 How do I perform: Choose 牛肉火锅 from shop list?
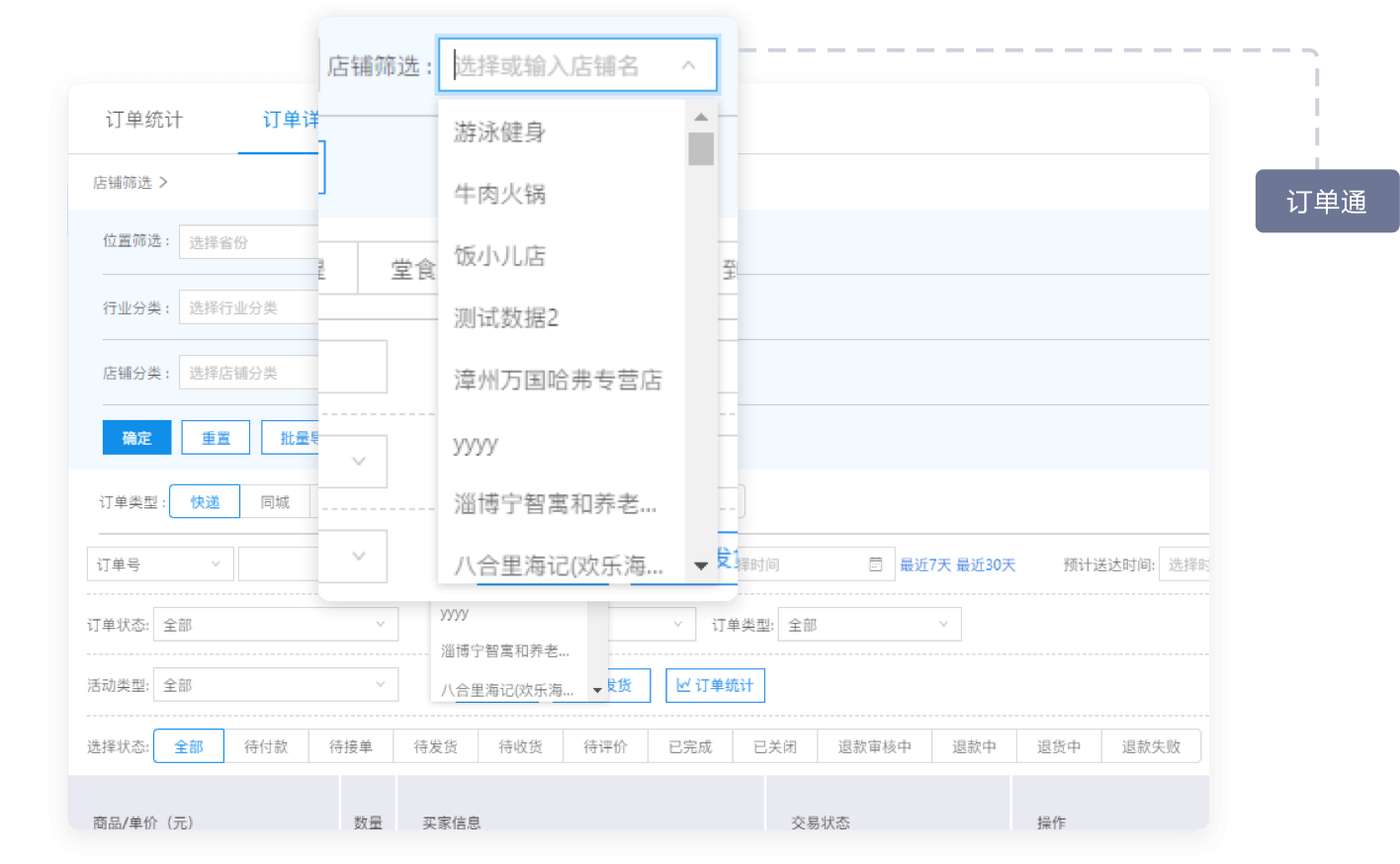tap(499, 194)
